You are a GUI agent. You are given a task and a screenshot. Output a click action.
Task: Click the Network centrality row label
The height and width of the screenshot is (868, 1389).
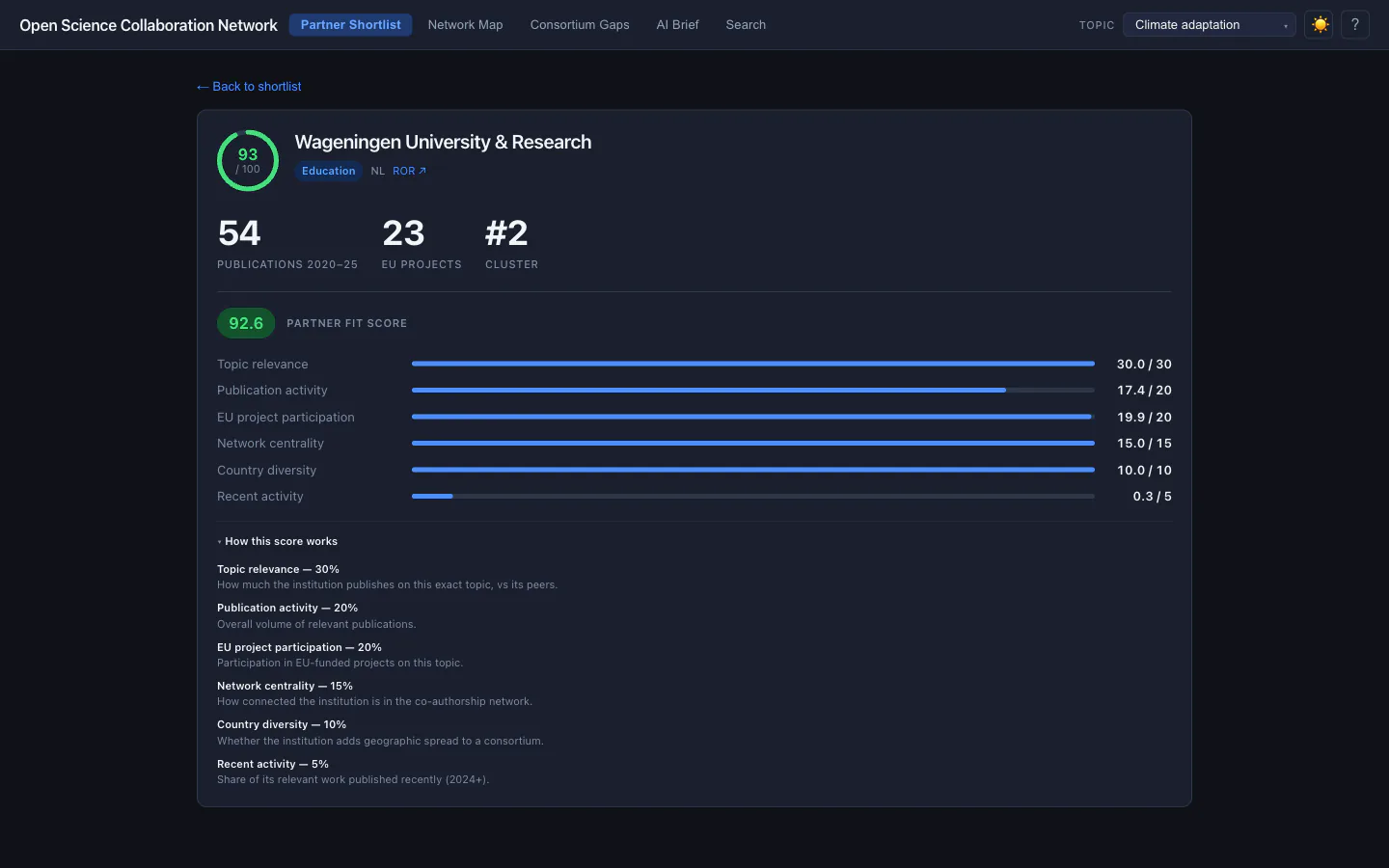pyautogui.click(x=270, y=444)
